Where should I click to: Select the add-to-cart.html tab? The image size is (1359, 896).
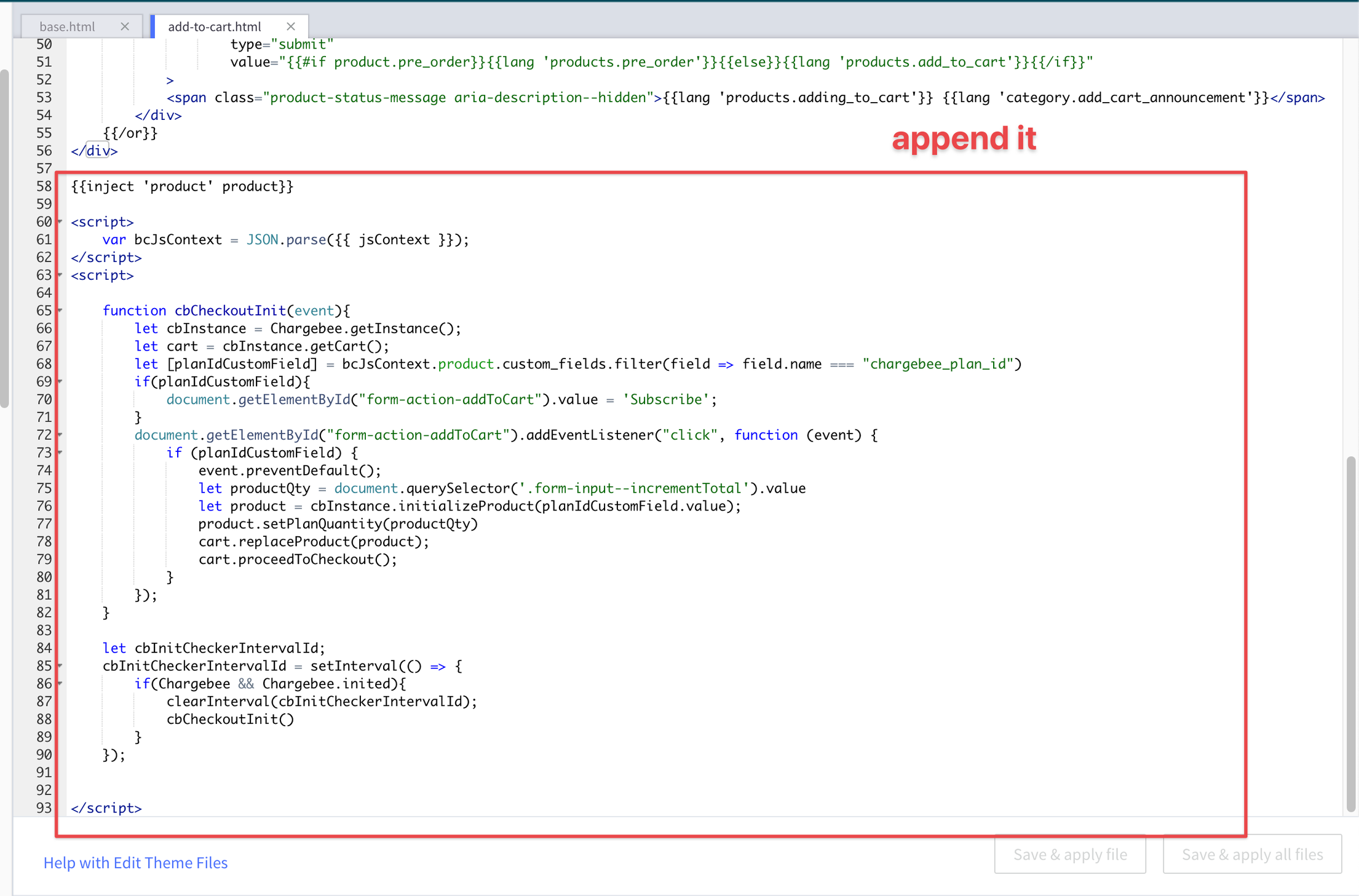215,26
